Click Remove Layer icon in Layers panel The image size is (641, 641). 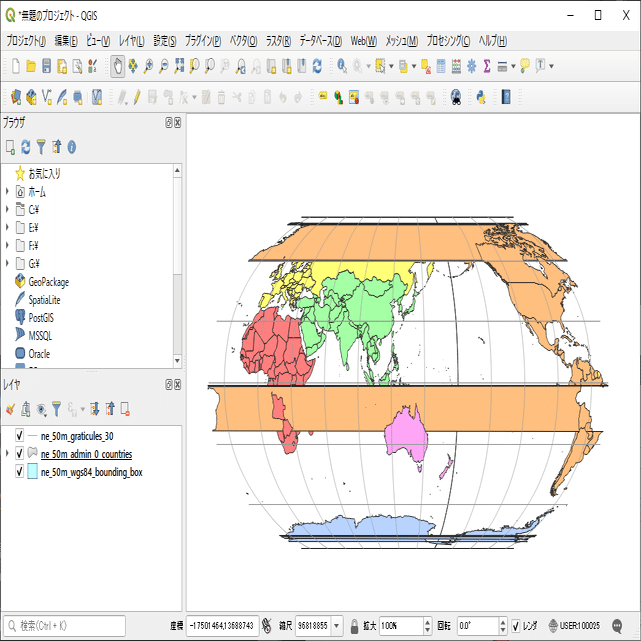pyautogui.click(x=126, y=409)
